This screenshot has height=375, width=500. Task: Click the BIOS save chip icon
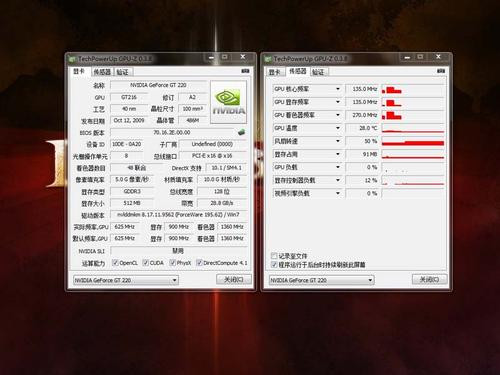point(242,132)
